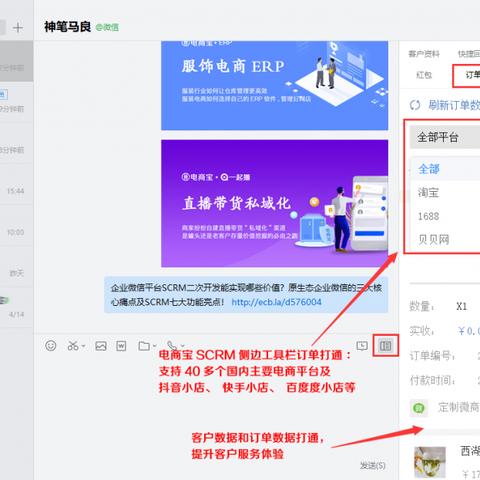Click the green 定制微商 shop icon
480x480 pixels.
click(x=419, y=408)
